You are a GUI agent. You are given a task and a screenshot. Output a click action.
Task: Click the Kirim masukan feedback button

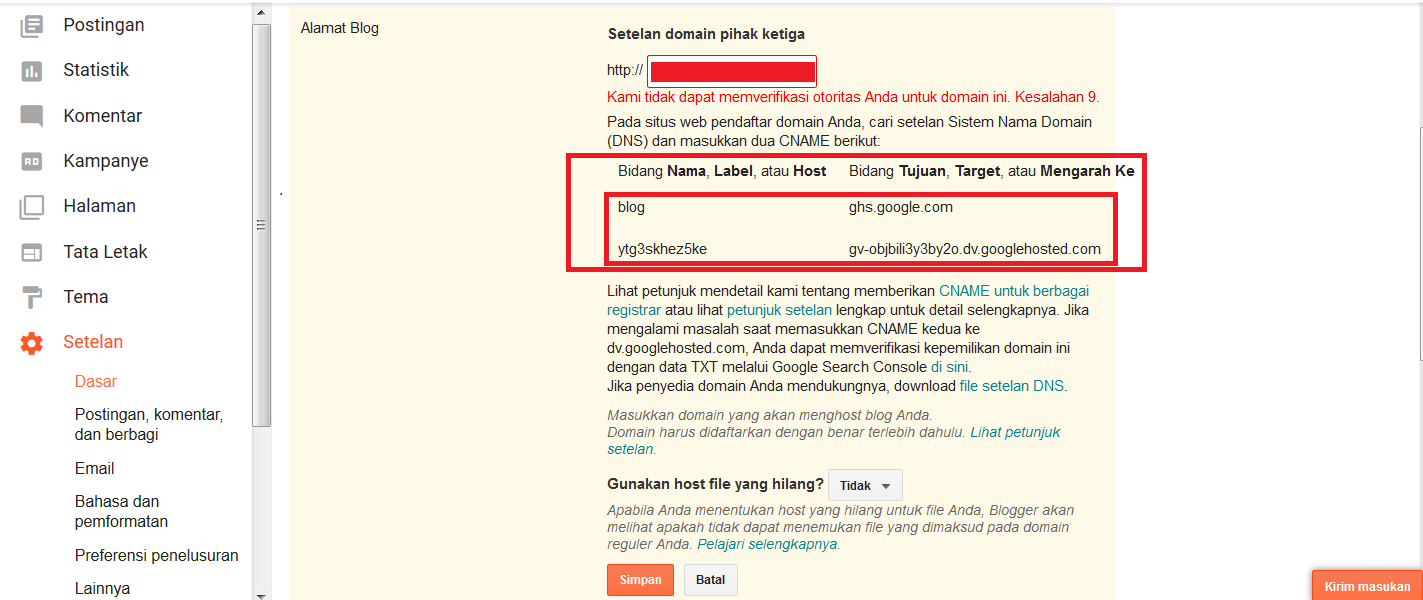coord(1367,586)
